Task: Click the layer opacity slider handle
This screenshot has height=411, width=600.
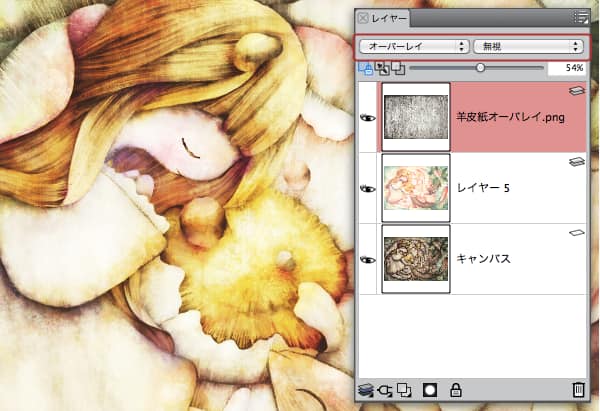Action: coord(481,68)
